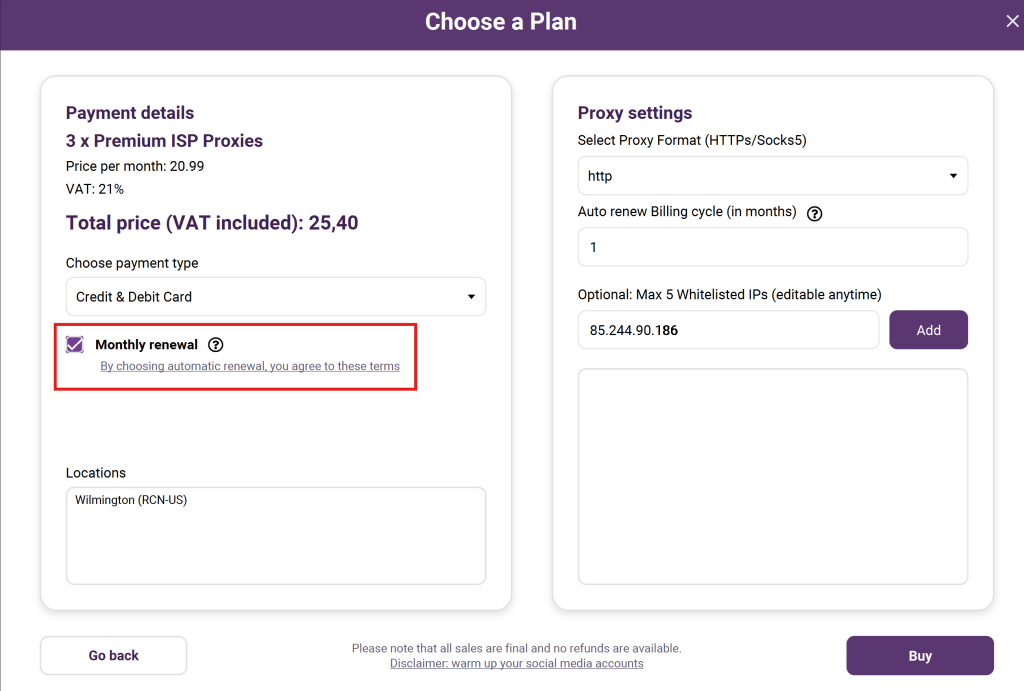Viewport: 1024px width, 691px height.
Task: Open the automatic renewal terms link
Action: pyautogui.click(x=250, y=366)
